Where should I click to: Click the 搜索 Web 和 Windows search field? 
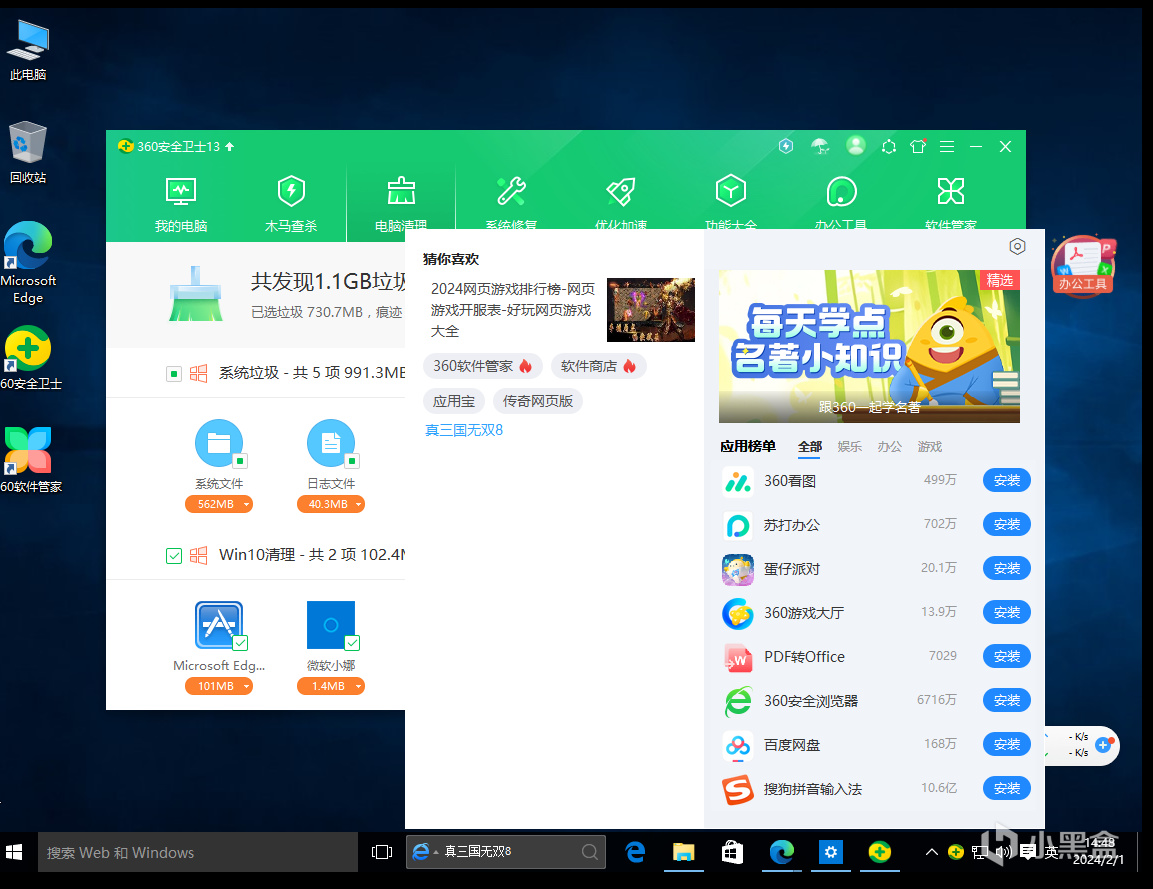pyautogui.click(x=198, y=852)
